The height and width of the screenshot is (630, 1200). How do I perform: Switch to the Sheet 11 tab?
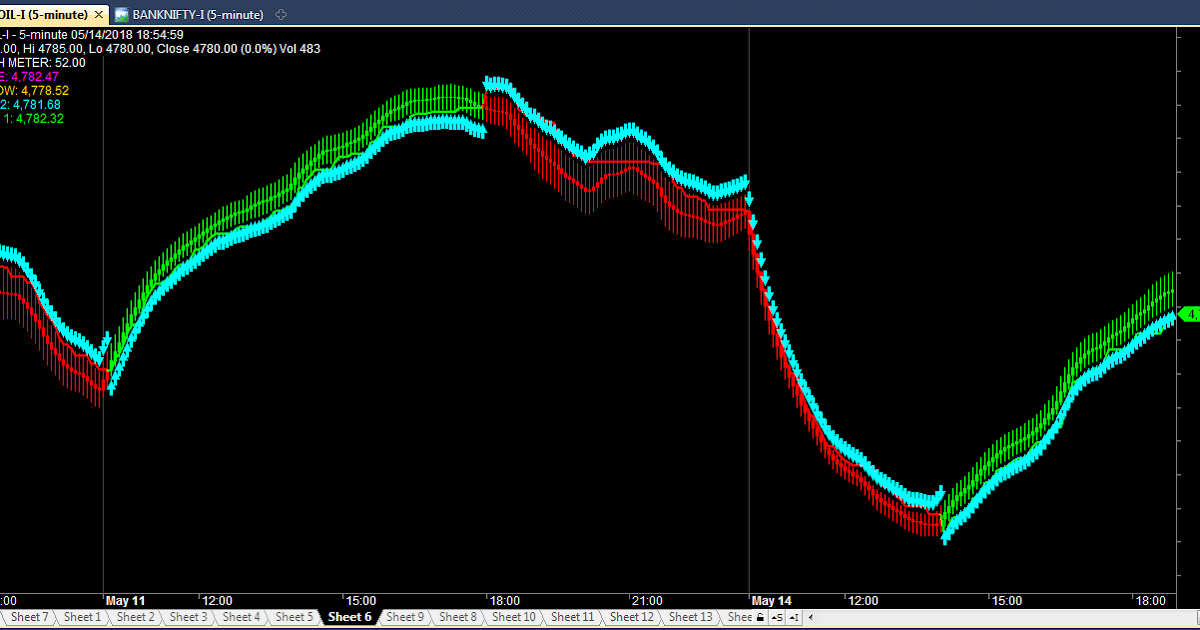tap(572, 617)
